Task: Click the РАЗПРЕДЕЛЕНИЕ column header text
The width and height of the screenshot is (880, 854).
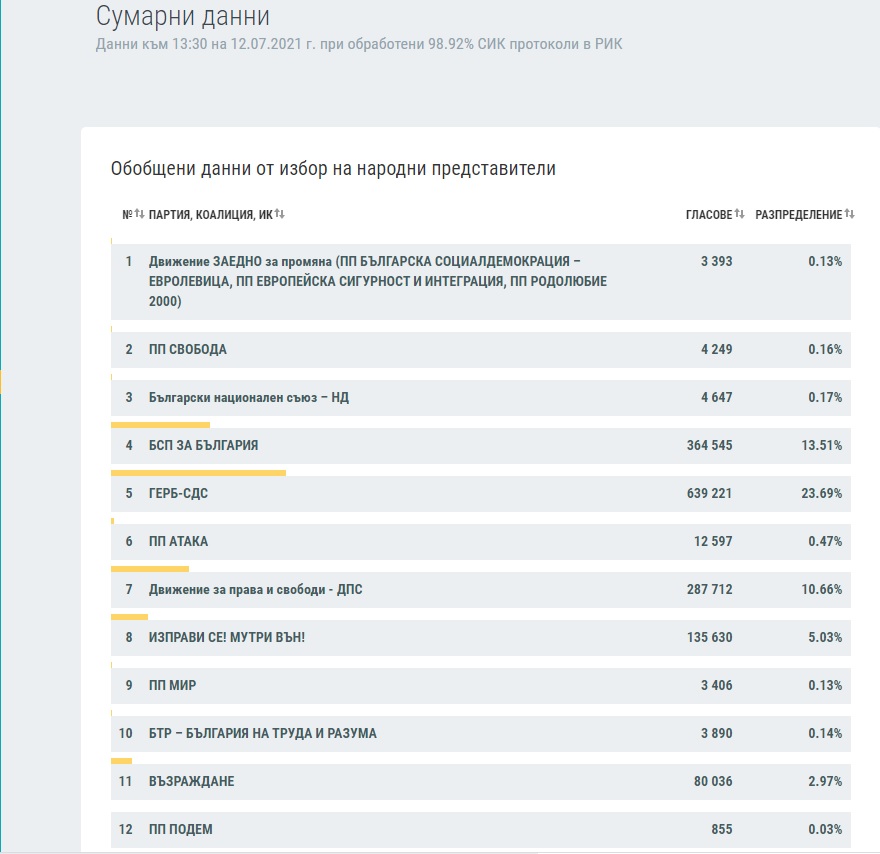Action: tap(798, 215)
